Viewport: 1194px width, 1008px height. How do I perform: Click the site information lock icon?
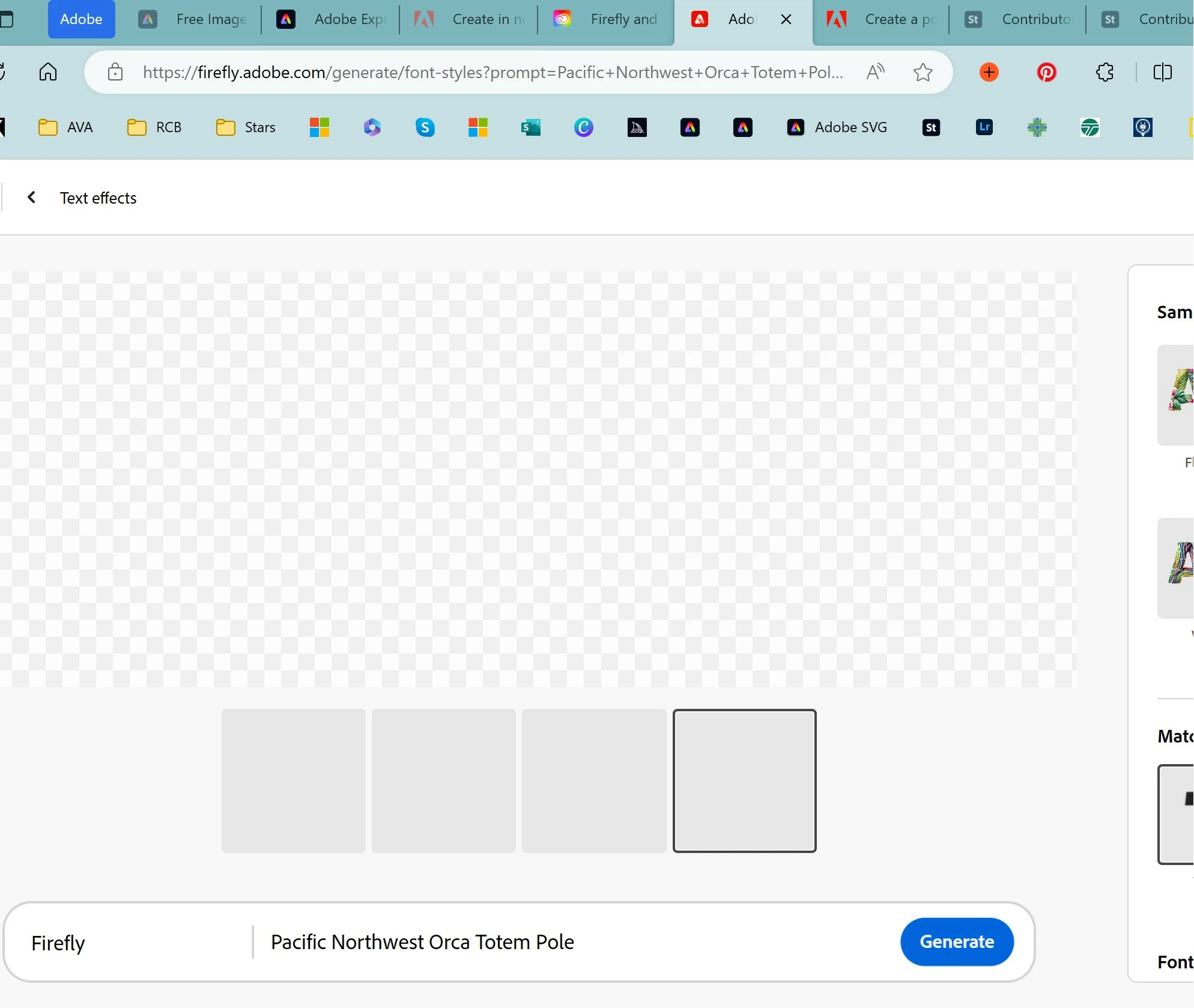point(115,72)
